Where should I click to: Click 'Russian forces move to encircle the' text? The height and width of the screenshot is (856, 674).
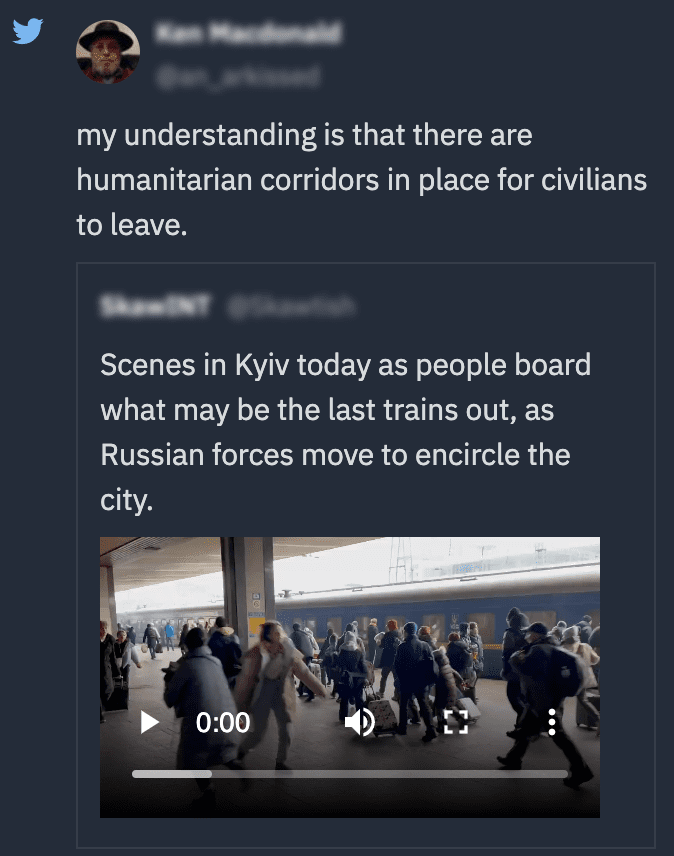335,454
